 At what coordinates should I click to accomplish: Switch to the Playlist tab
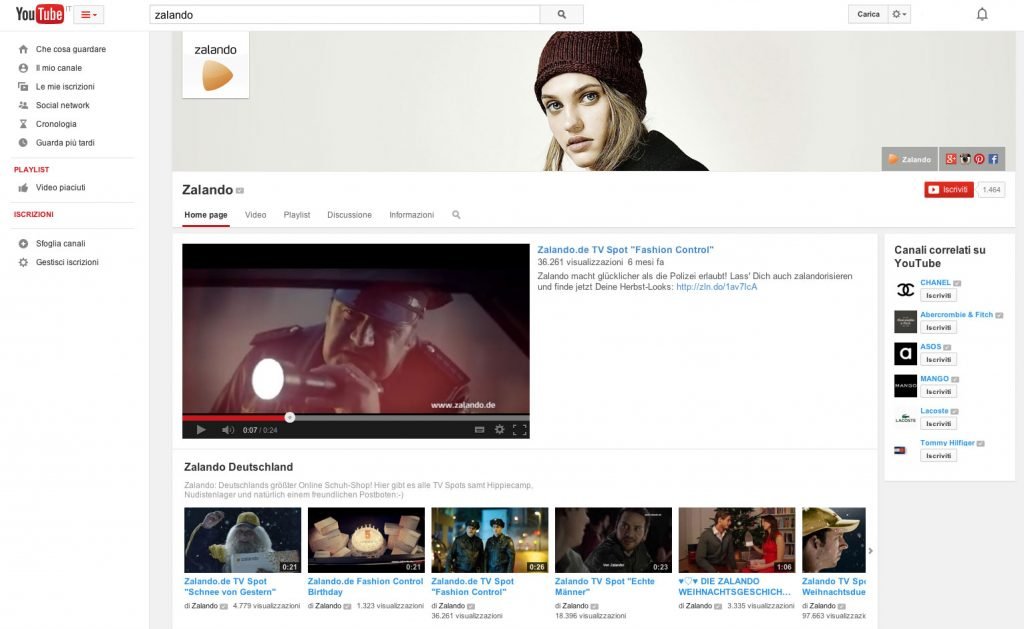coord(296,215)
